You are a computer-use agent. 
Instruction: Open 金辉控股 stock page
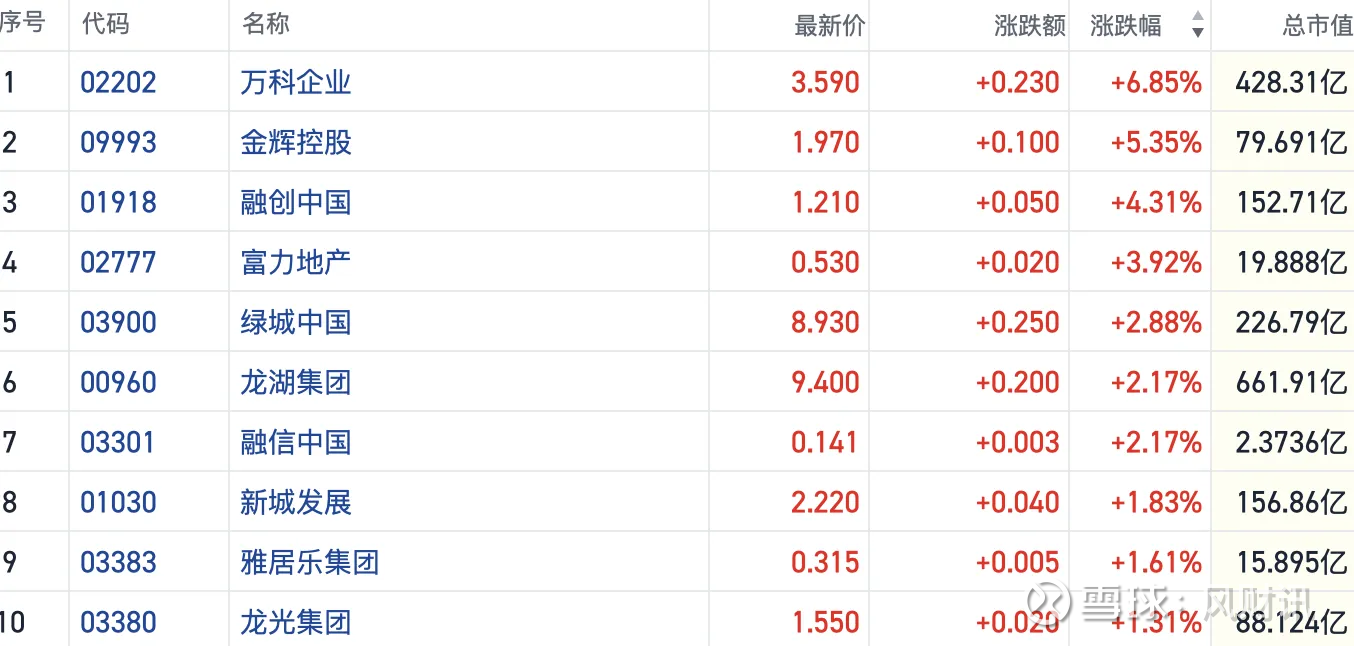point(296,142)
